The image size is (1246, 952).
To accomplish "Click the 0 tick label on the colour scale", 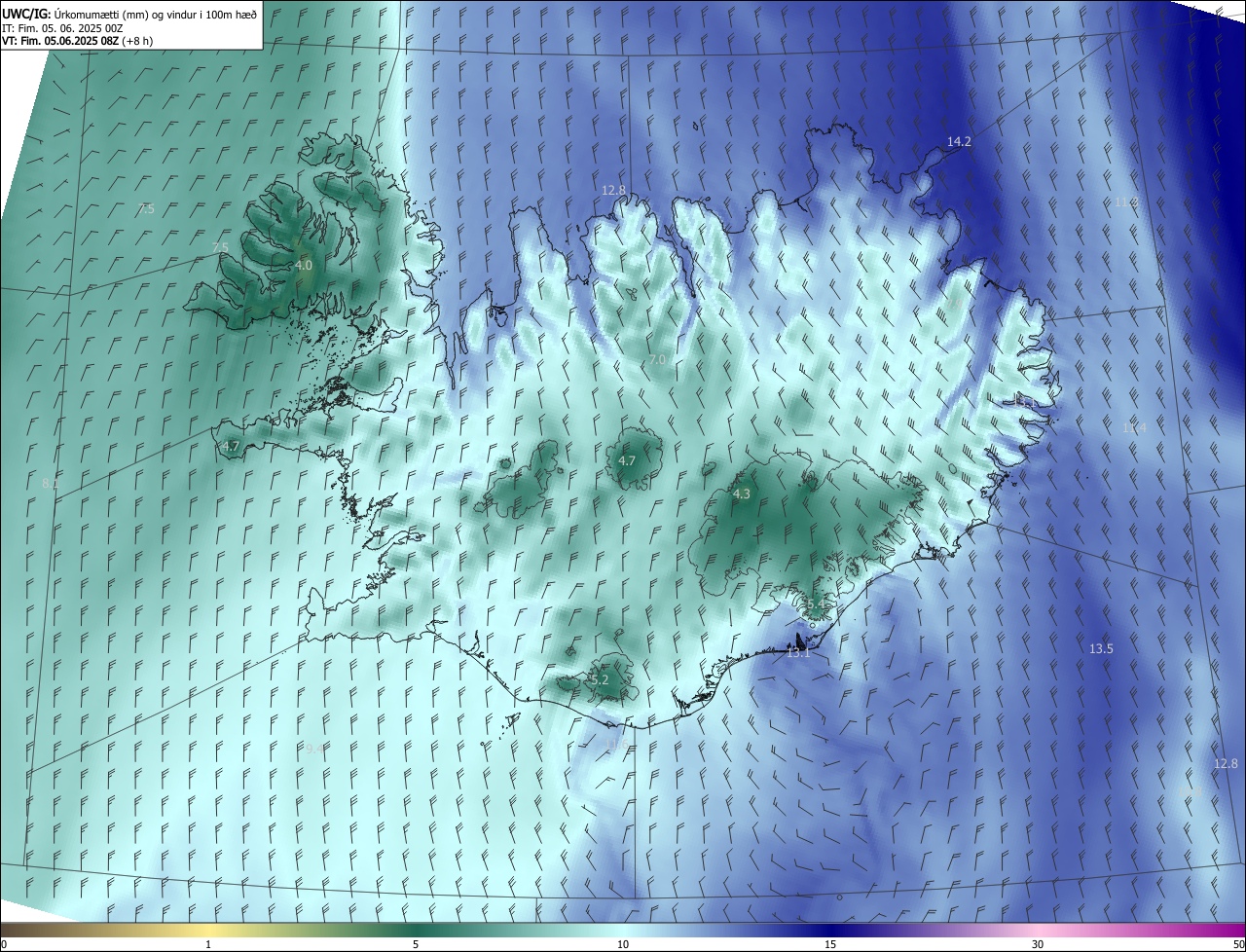I will [4, 945].
